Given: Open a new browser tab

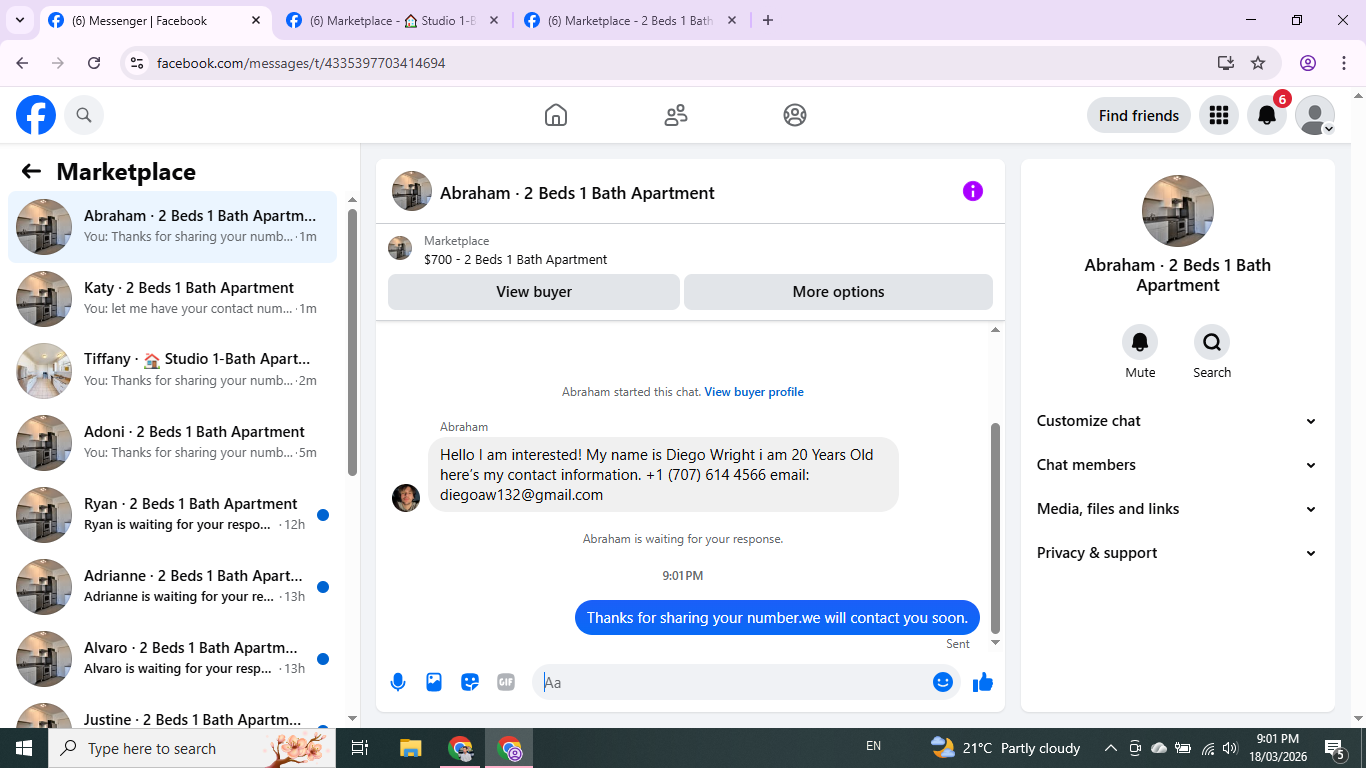Looking at the screenshot, I should (x=768, y=20).
